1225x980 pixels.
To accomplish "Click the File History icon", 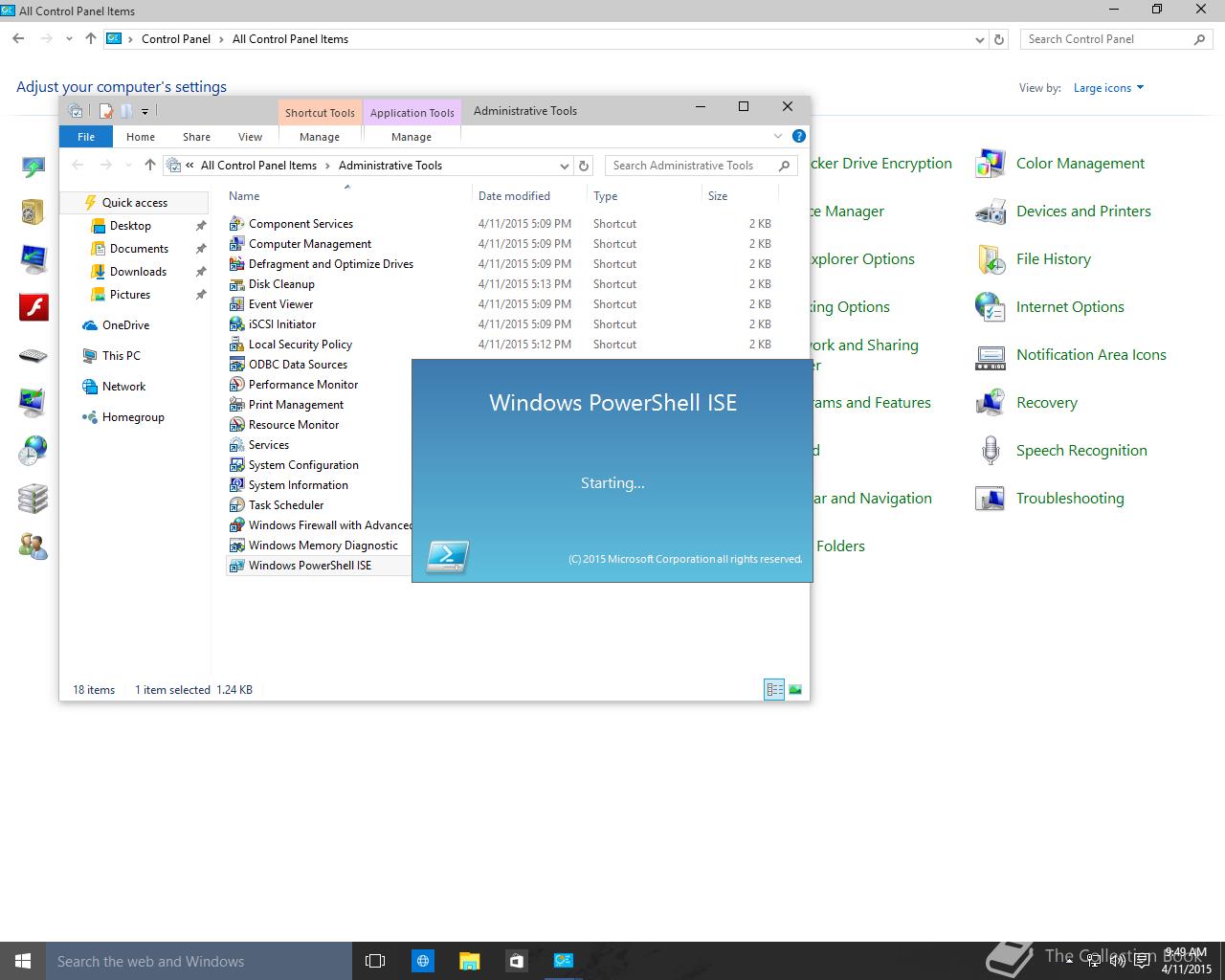I will pos(990,259).
